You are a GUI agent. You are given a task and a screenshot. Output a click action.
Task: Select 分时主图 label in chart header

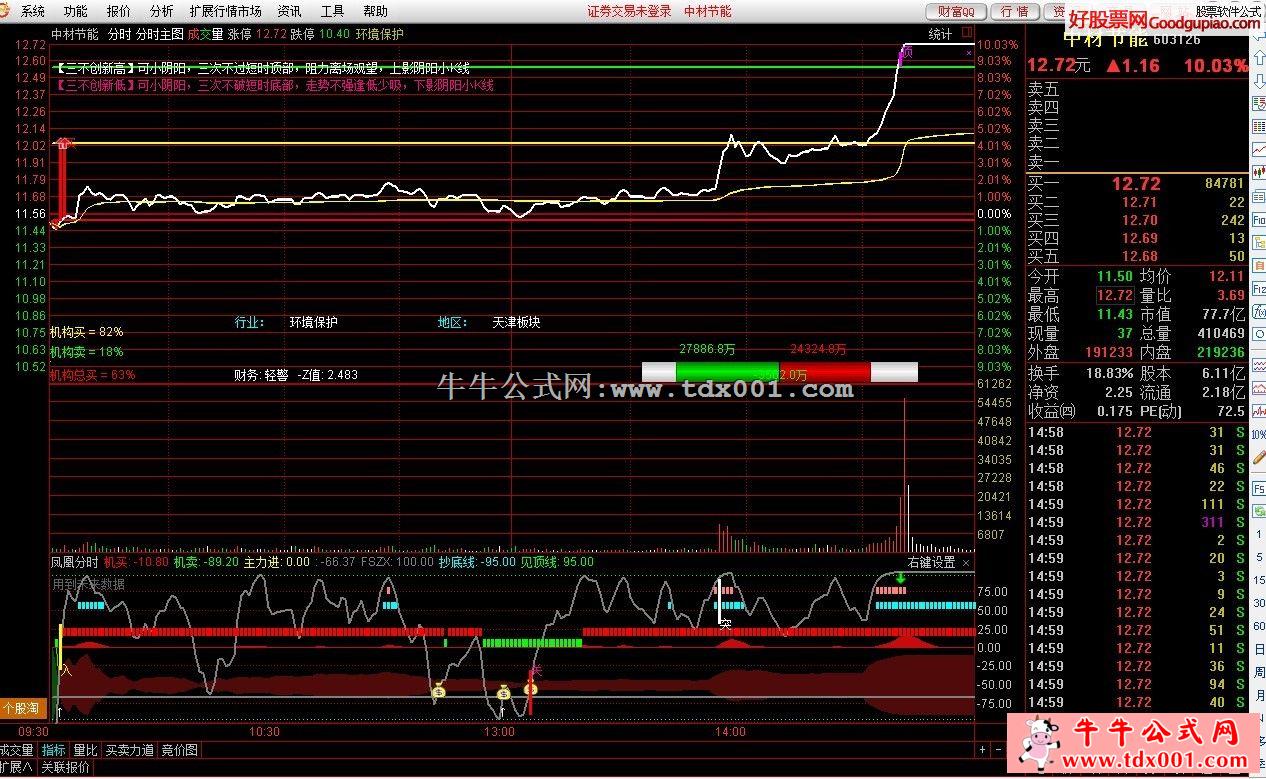(x=159, y=34)
